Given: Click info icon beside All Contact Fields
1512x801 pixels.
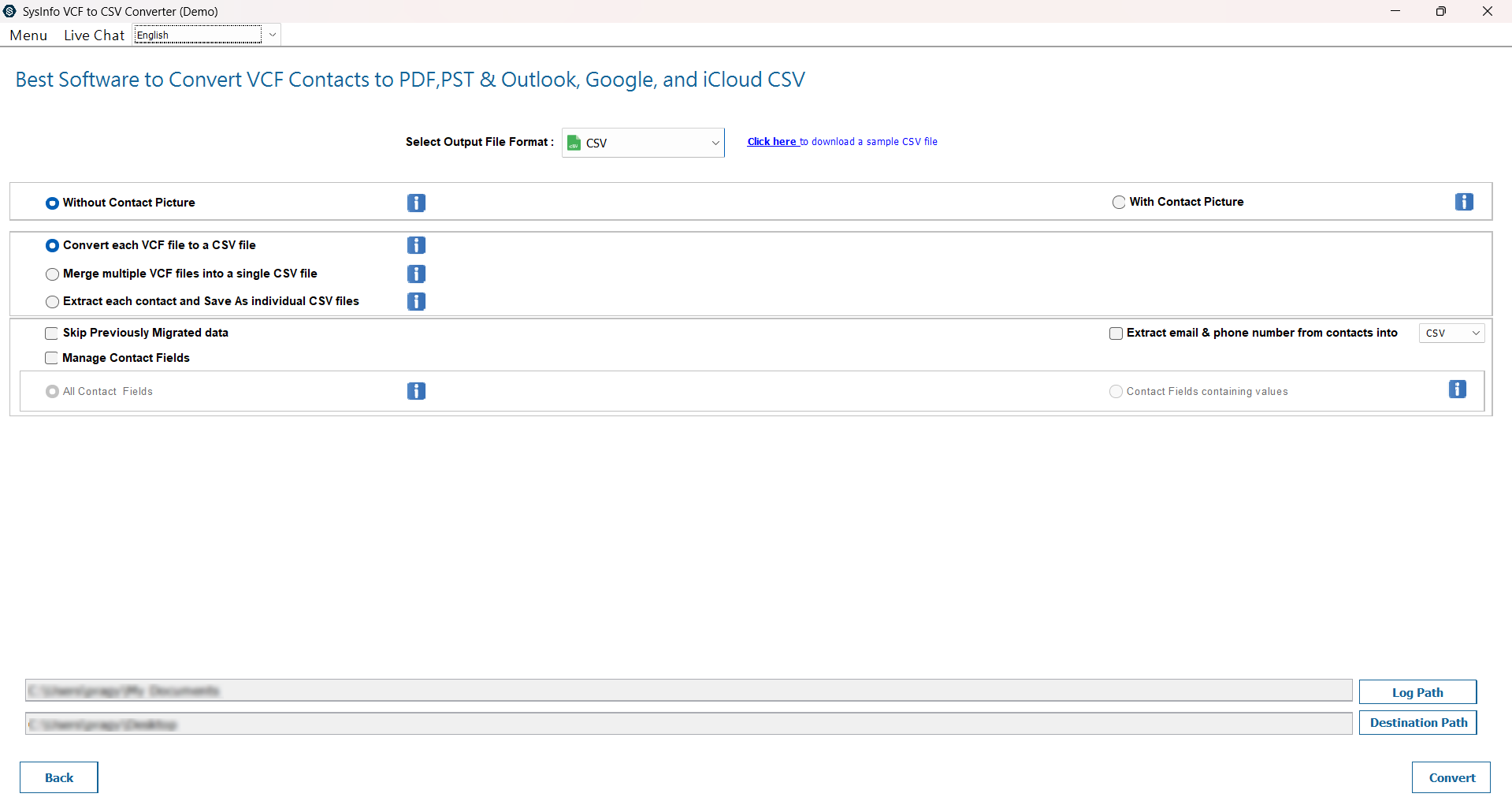Looking at the screenshot, I should click(x=416, y=391).
